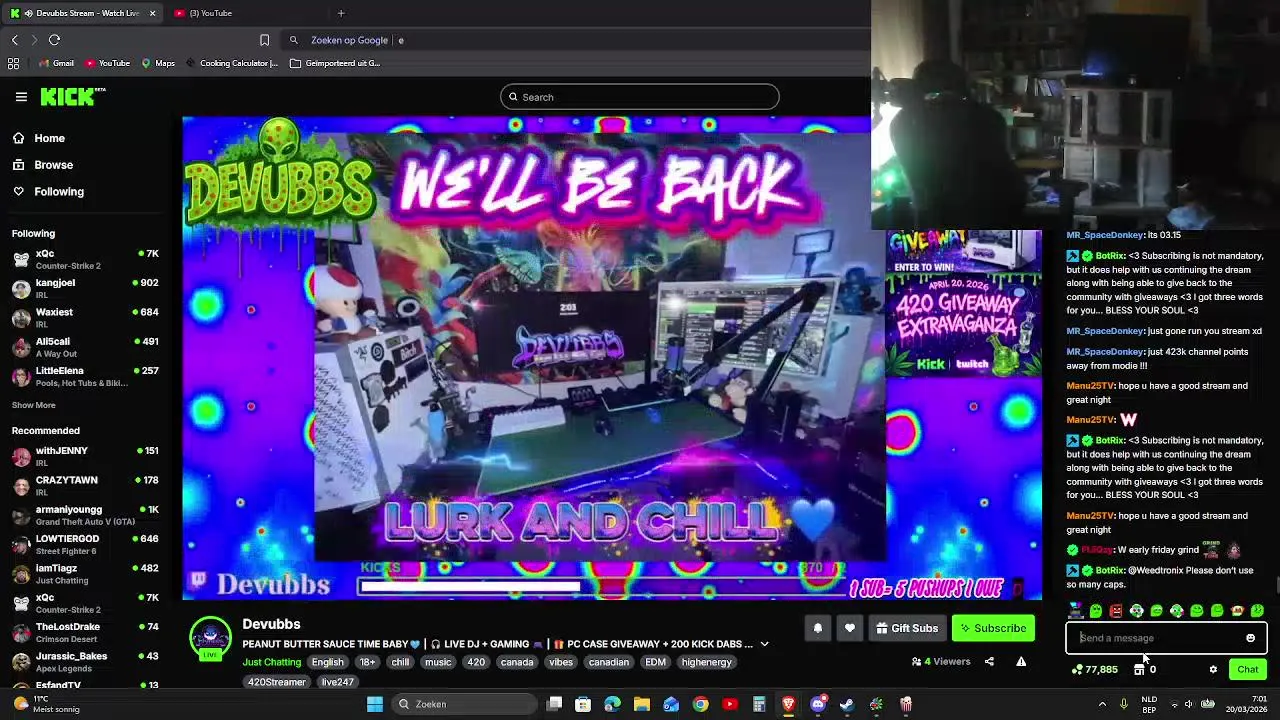Open a new browser tab
Screen dimensions: 1280x720
coord(341,13)
